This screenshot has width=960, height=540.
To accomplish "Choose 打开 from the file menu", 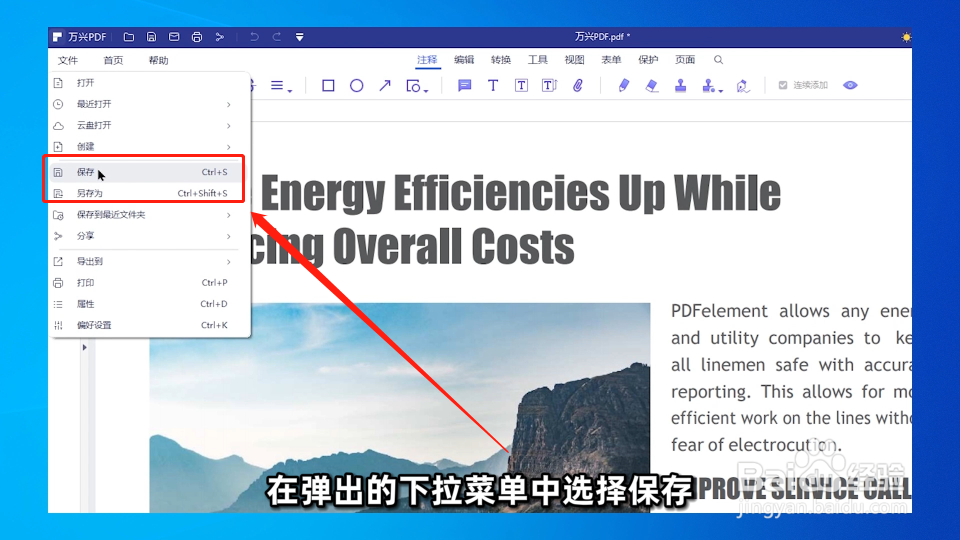I will (x=149, y=83).
